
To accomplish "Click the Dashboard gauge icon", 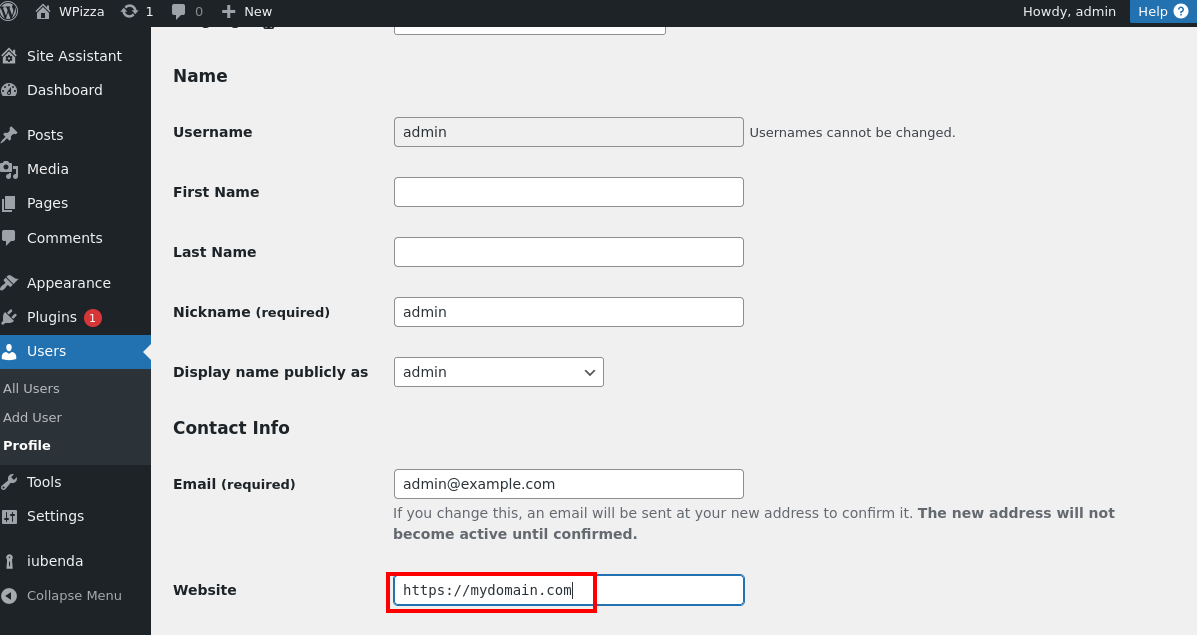I will [10, 90].
